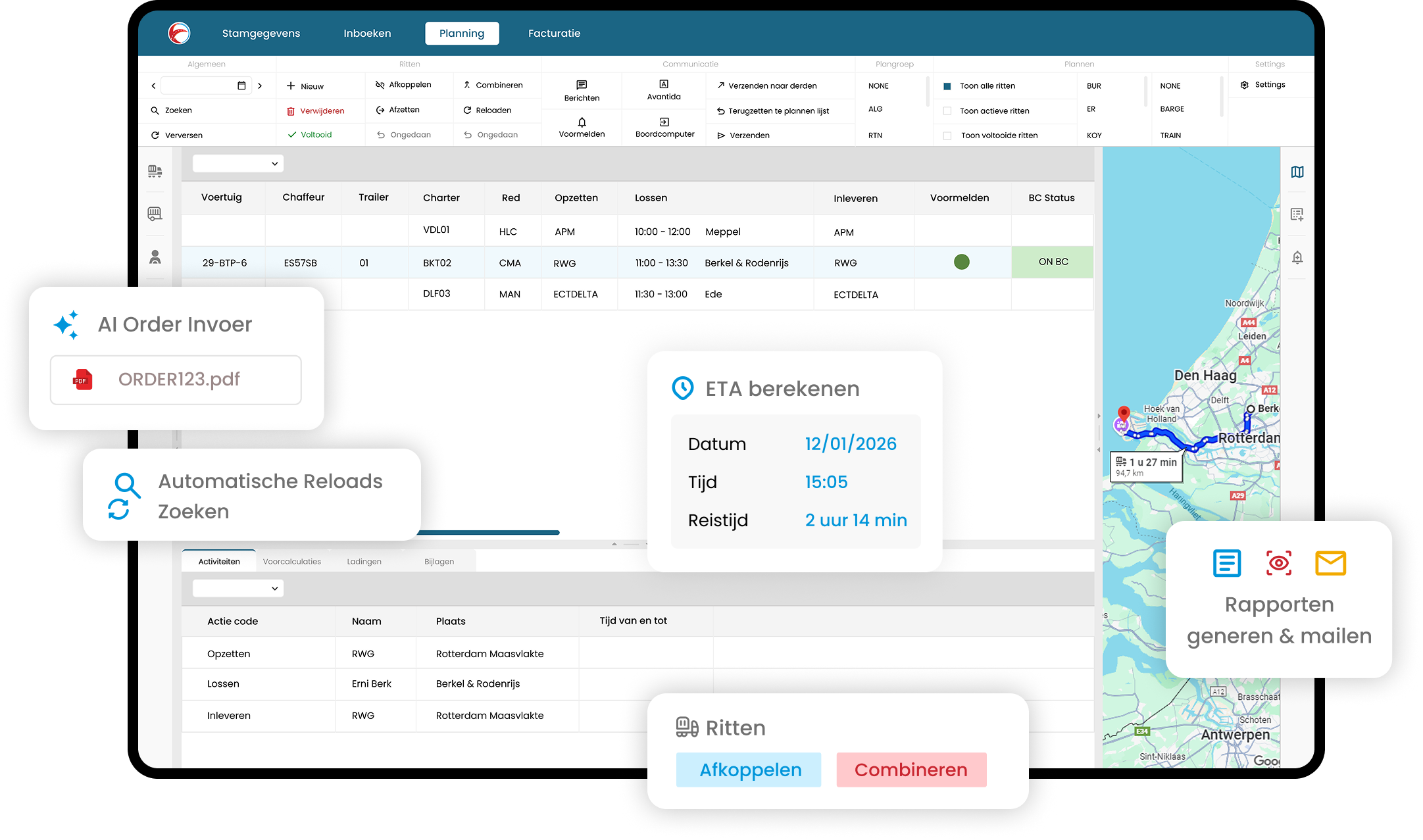
Task: Open the Voorcalculaties tab
Action: (x=292, y=562)
